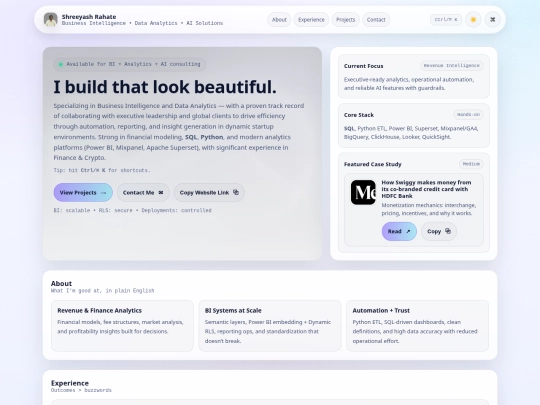This screenshot has height=405, width=540.
Task: Click the View Projects button
Action: tap(83, 193)
